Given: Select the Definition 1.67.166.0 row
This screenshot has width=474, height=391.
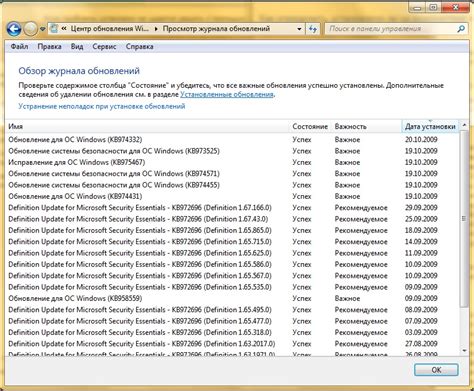Looking at the screenshot, I should click(232, 208).
